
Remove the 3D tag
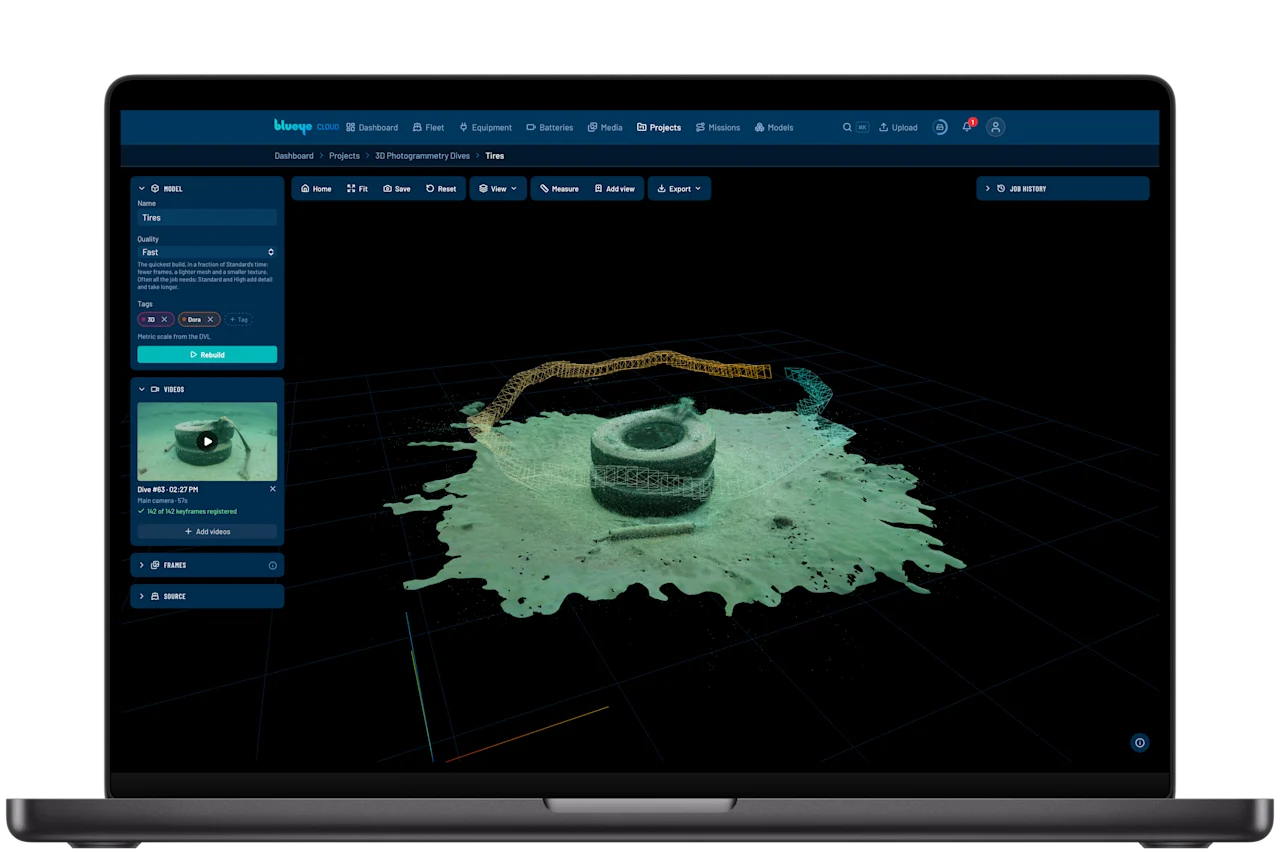click(x=165, y=319)
